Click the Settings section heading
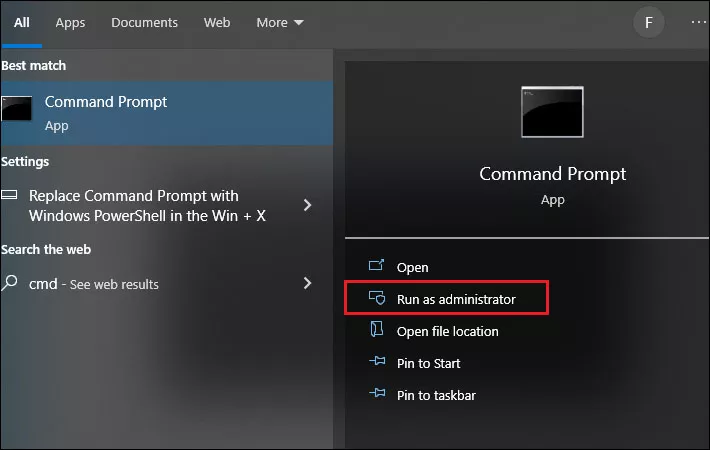710x450 pixels. click(x=25, y=162)
